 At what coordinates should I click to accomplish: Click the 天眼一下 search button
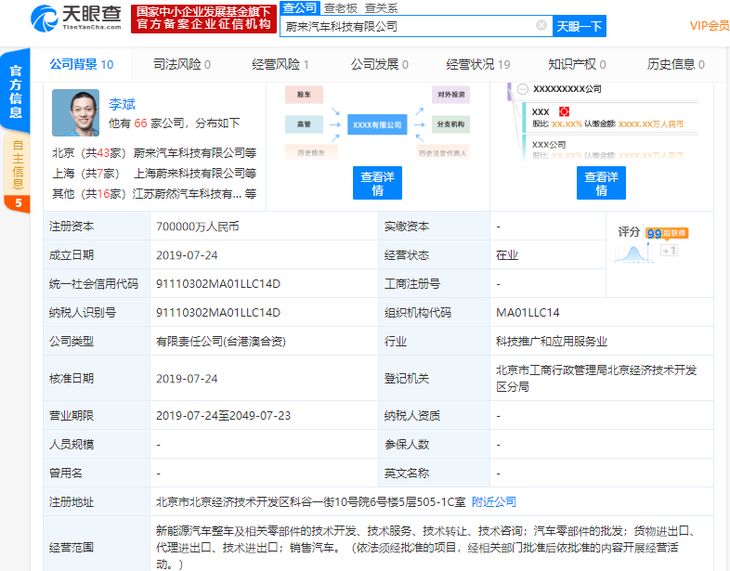point(579,26)
